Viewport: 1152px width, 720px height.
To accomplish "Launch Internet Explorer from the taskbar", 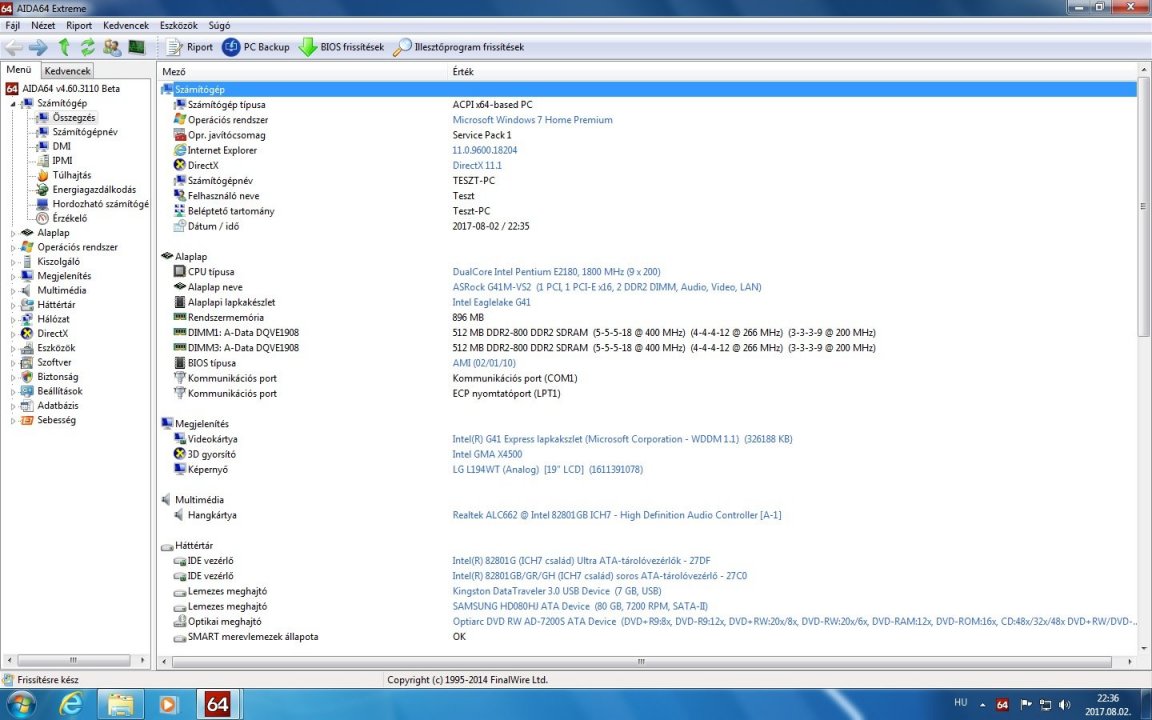I will [x=71, y=705].
